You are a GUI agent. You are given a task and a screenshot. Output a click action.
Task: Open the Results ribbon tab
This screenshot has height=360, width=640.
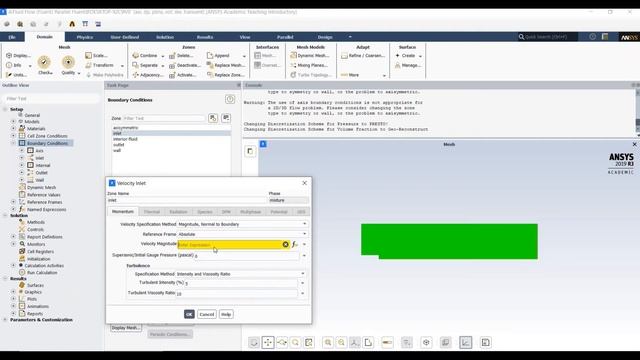205,37
